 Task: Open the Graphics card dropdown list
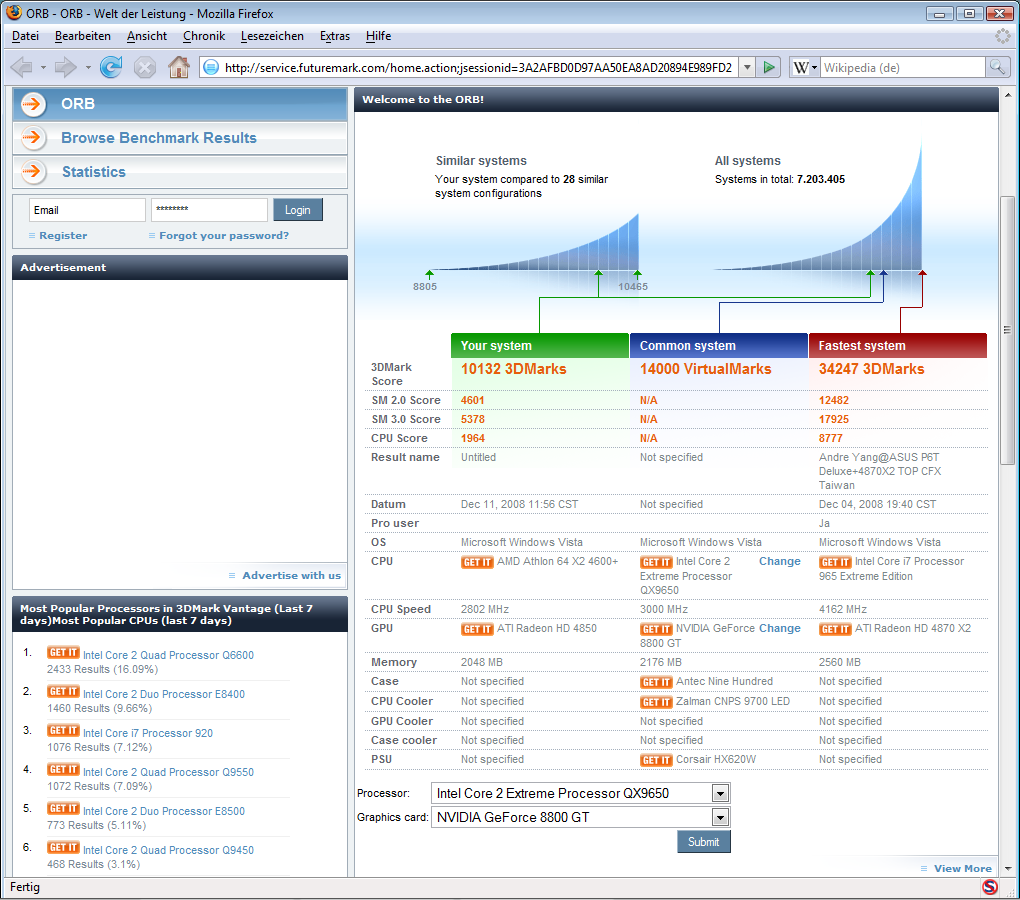[720, 817]
